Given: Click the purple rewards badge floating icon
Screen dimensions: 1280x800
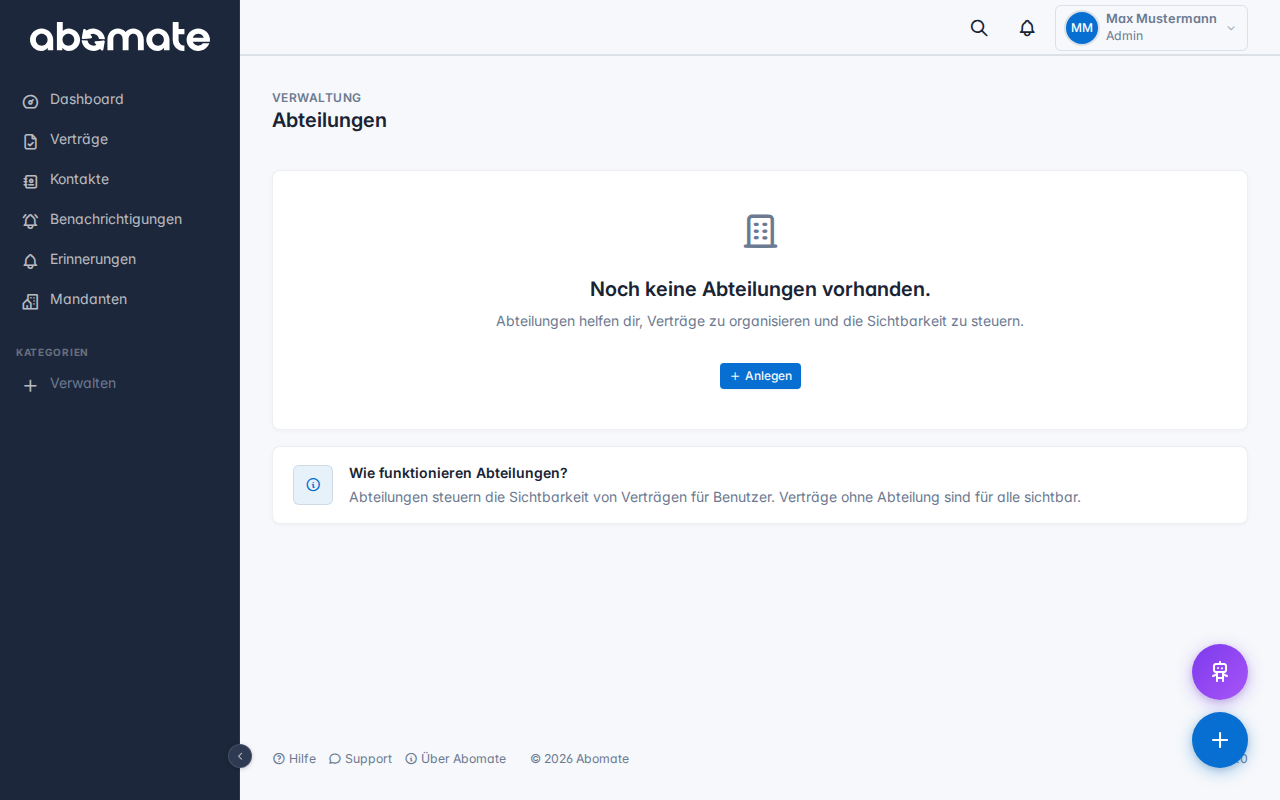Looking at the screenshot, I should coord(1219,671).
